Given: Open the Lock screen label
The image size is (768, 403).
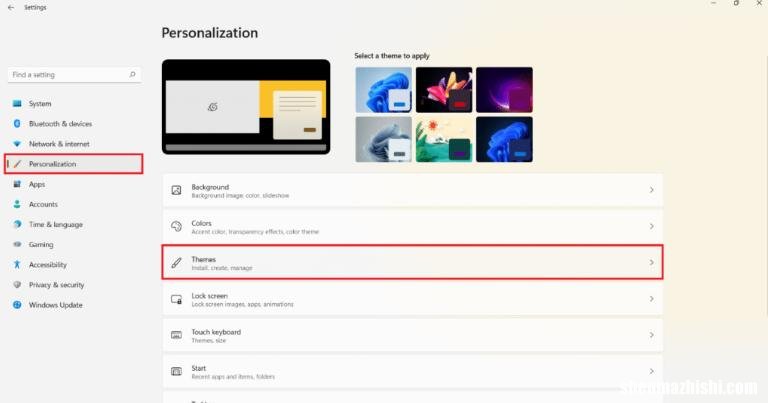Looking at the screenshot, I should click(x=209, y=296).
